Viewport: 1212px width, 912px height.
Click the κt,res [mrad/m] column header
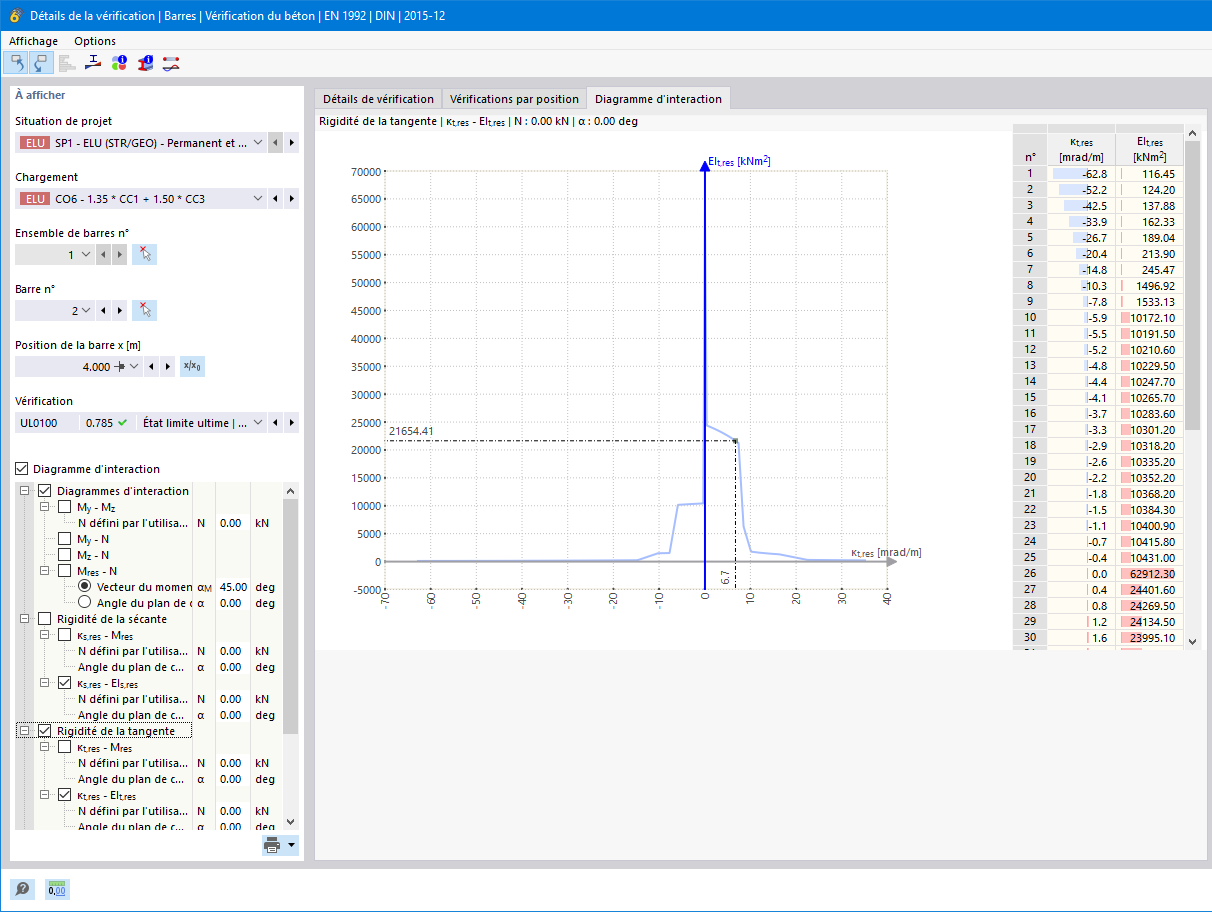click(1081, 150)
